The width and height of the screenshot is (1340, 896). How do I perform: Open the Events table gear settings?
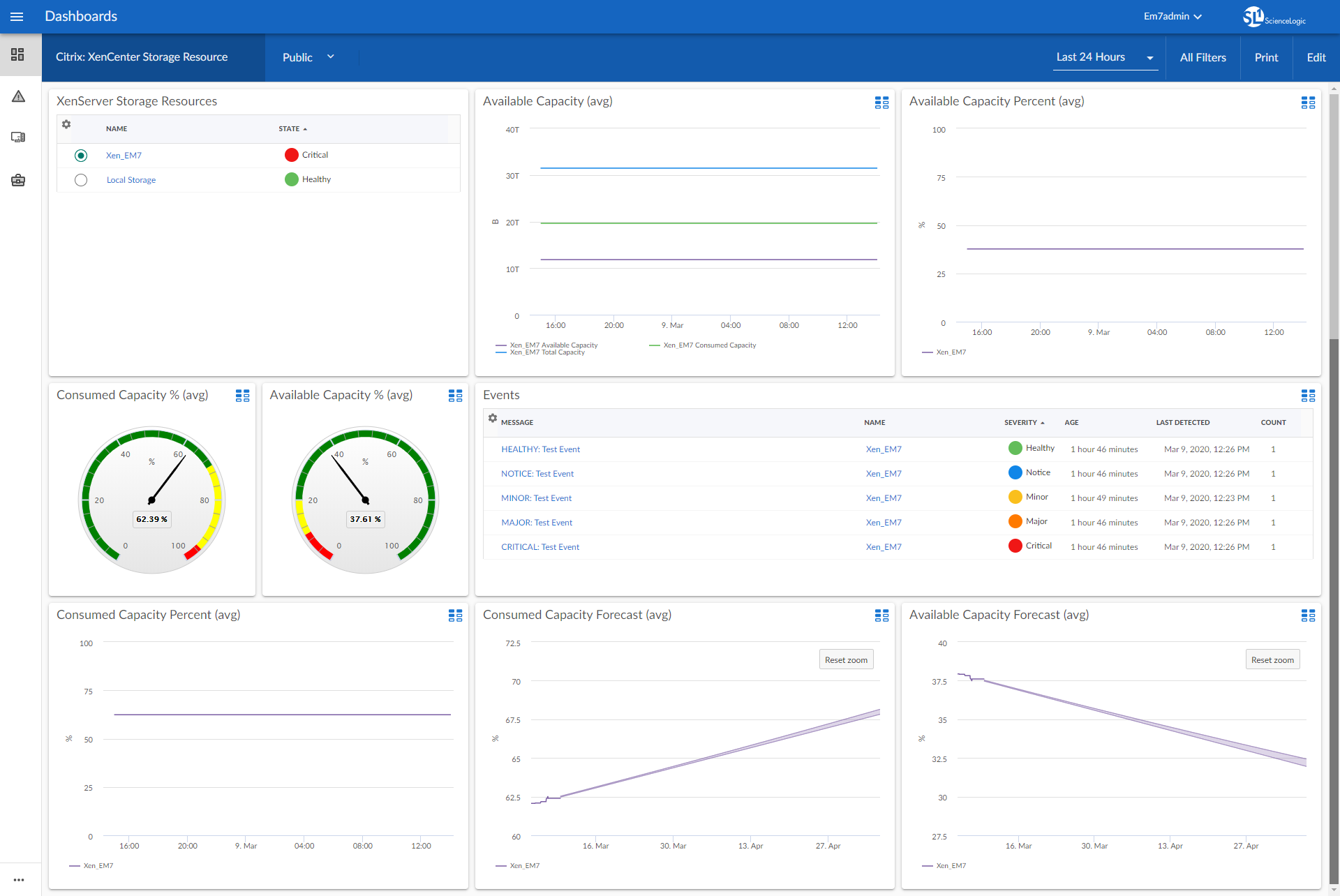click(493, 418)
